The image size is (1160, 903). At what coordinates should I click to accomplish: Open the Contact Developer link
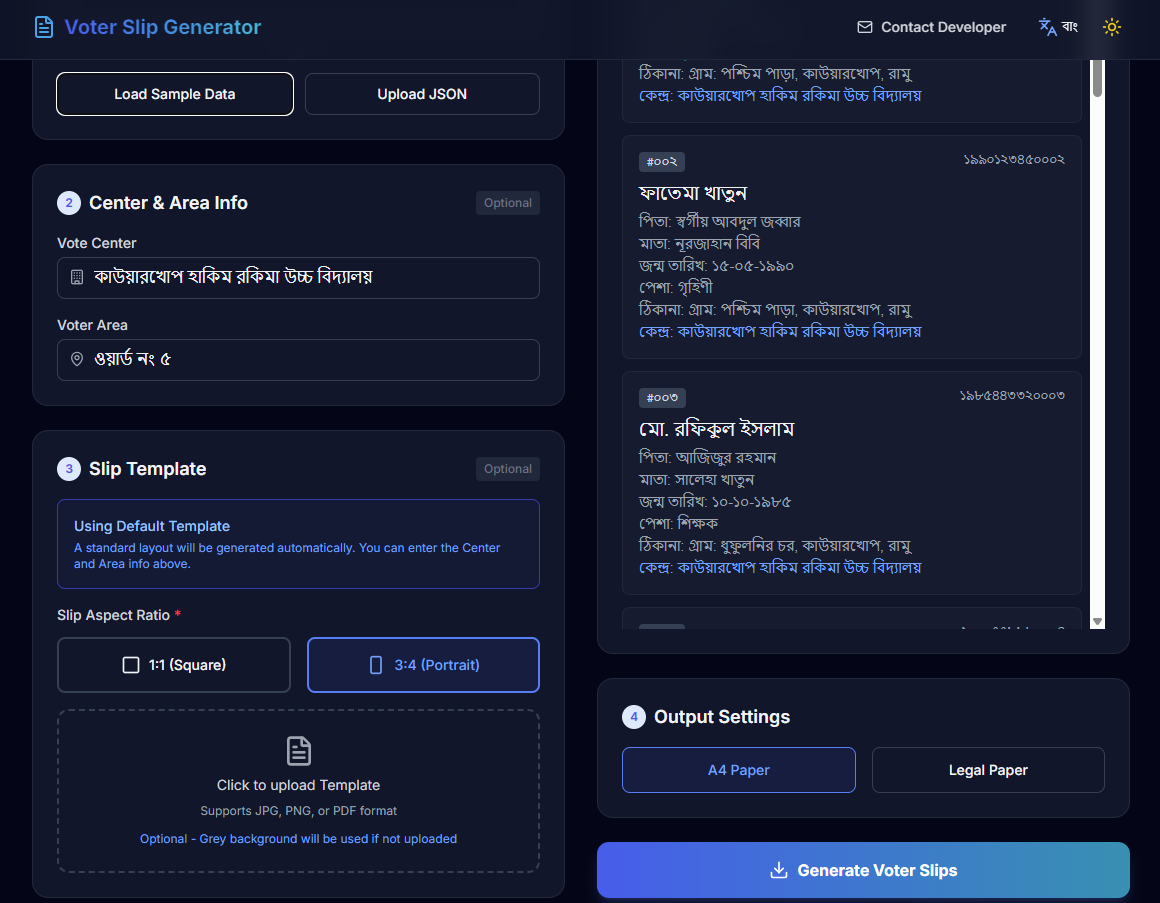click(943, 27)
